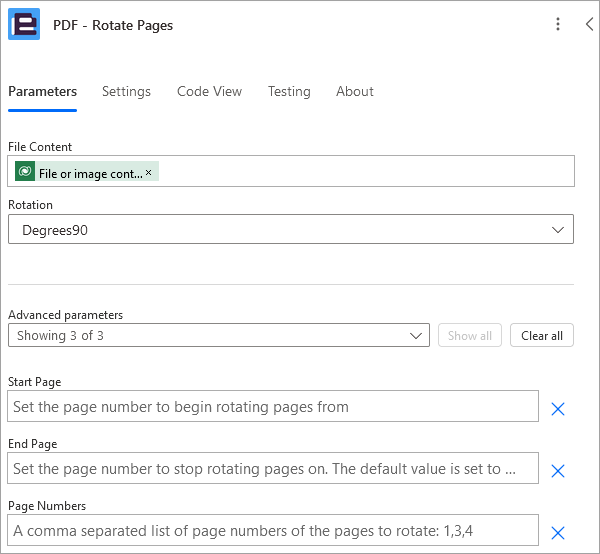The height and width of the screenshot is (554, 600).
Task: Click the Start Page input field
Action: [x=273, y=406]
